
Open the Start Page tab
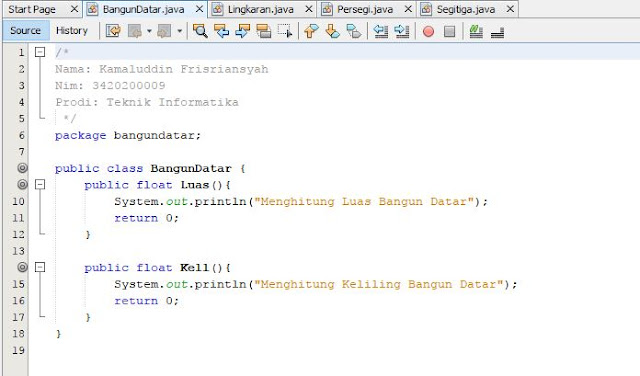pyautogui.click(x=32, y=9)
